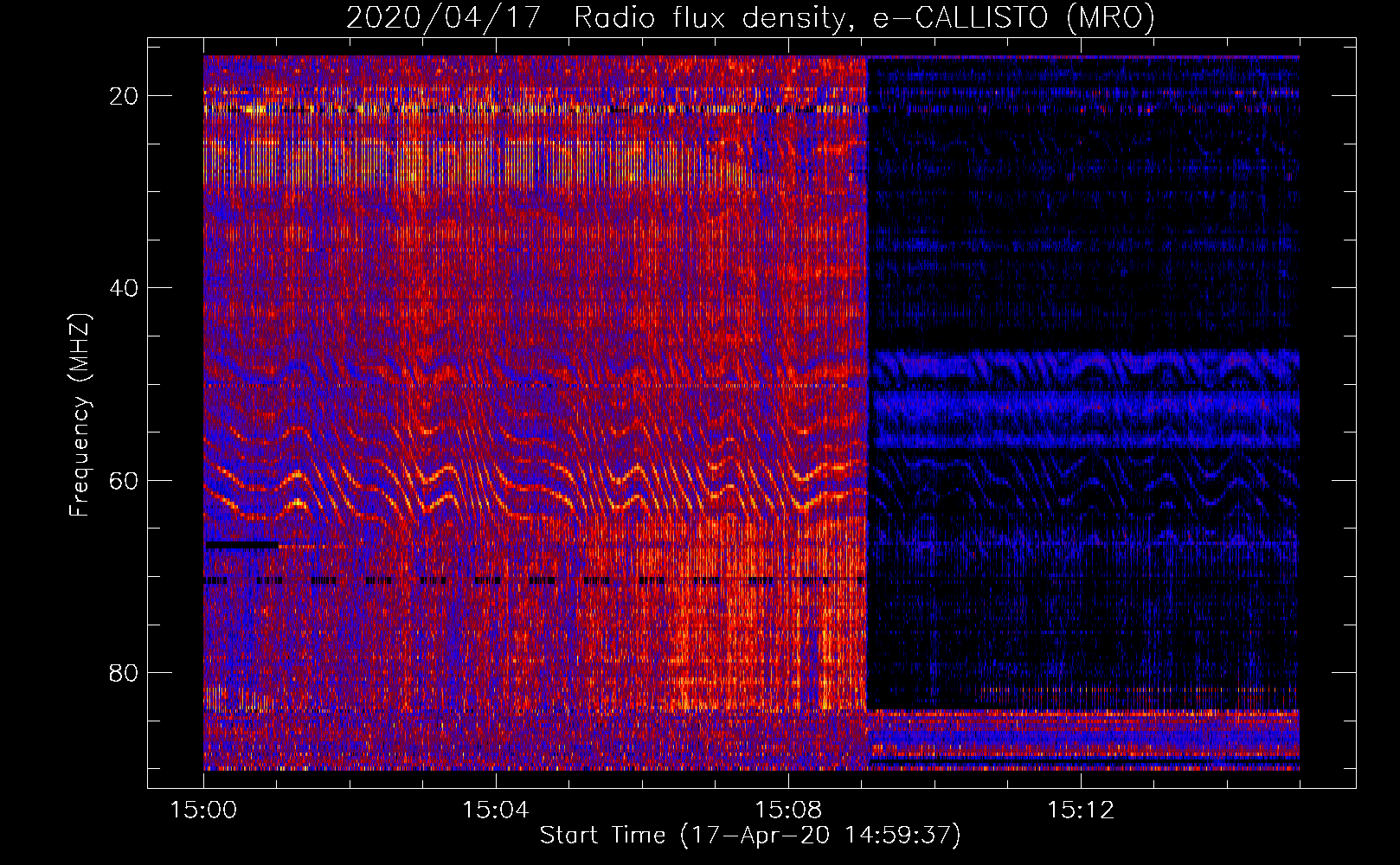Click the 15:12 time tick label
This screenshot has width=1400, height=865.
1081,811
